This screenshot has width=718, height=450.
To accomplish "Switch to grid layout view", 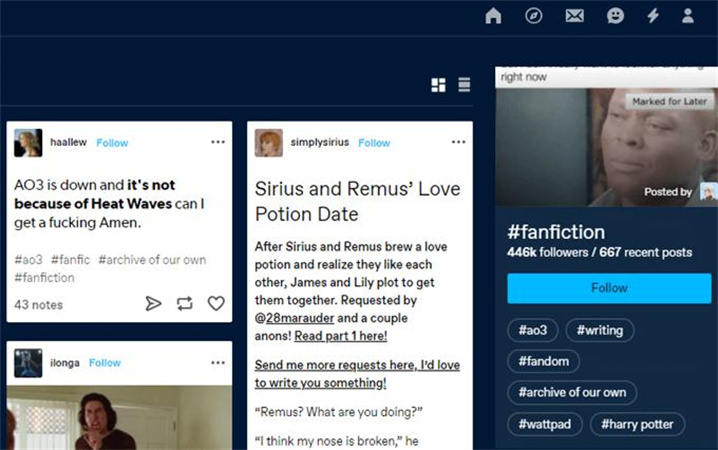I will (438, 85).
